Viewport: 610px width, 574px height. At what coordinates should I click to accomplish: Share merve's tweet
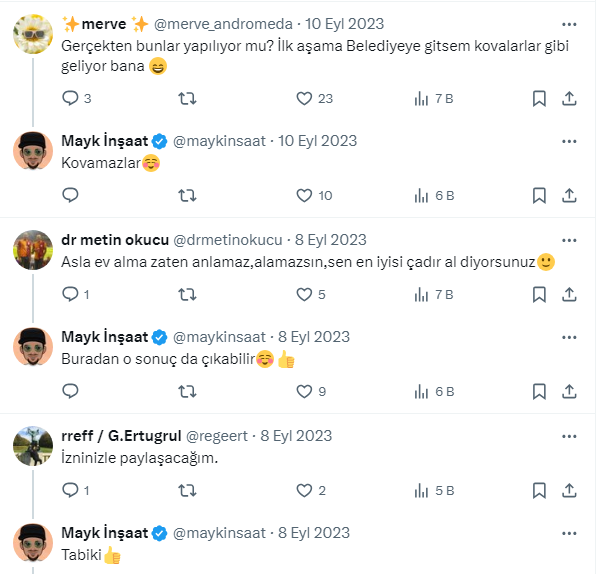point(569,98)
